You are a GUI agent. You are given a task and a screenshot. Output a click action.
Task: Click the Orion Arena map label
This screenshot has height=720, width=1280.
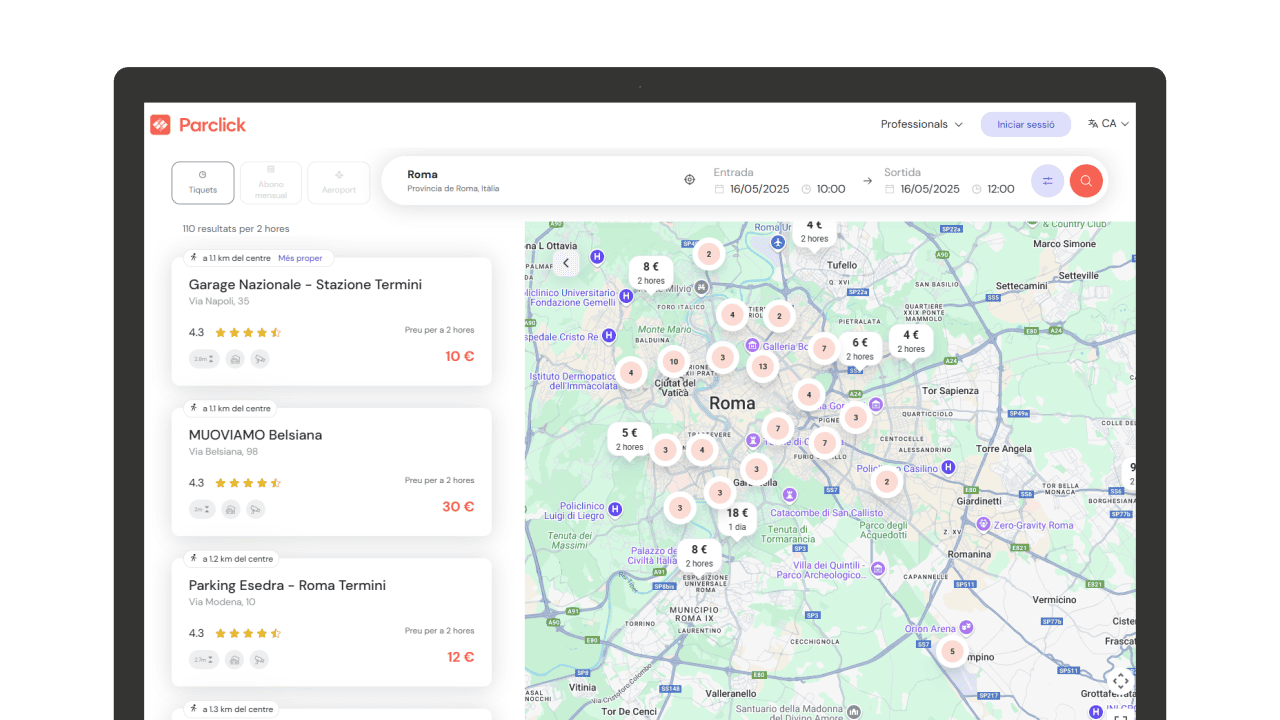click(930, 629)
